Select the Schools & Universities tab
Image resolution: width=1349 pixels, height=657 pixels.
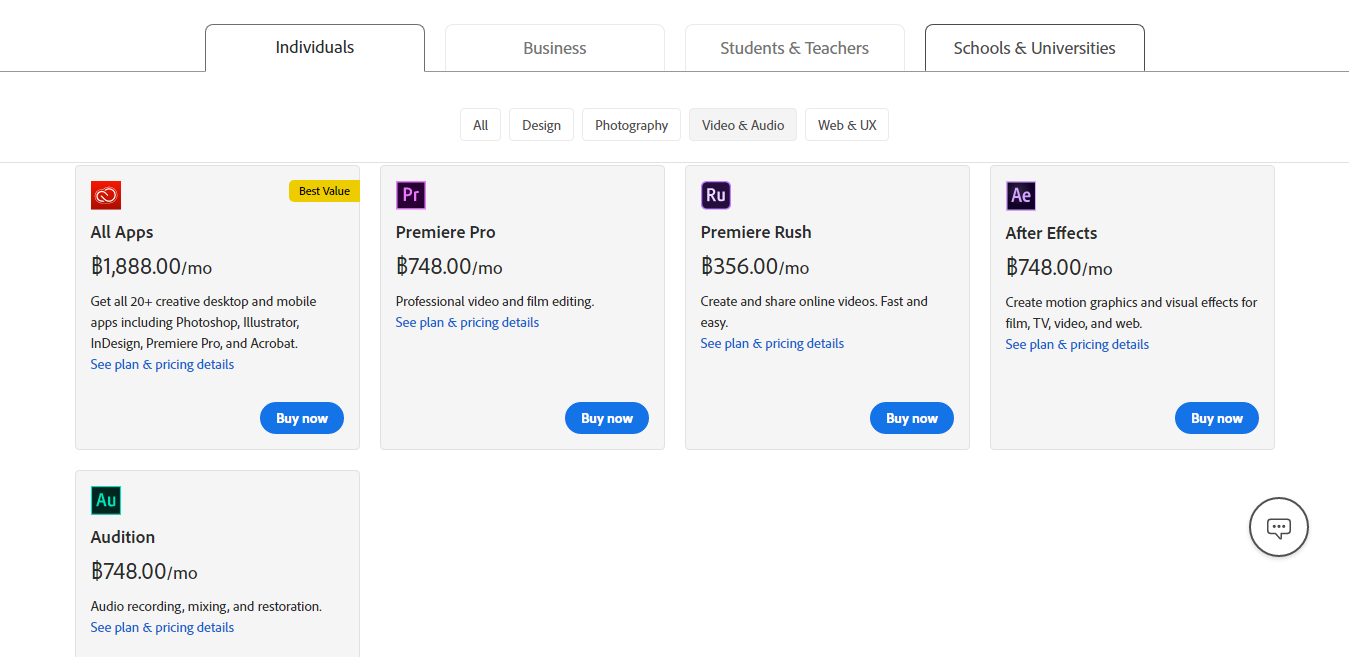tap(1035, 48)
